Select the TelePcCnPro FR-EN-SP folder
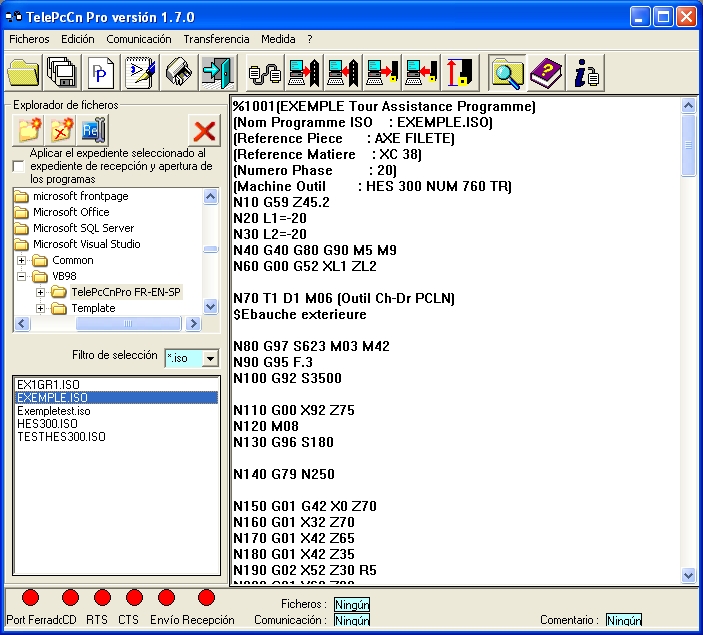 [125, 292]
